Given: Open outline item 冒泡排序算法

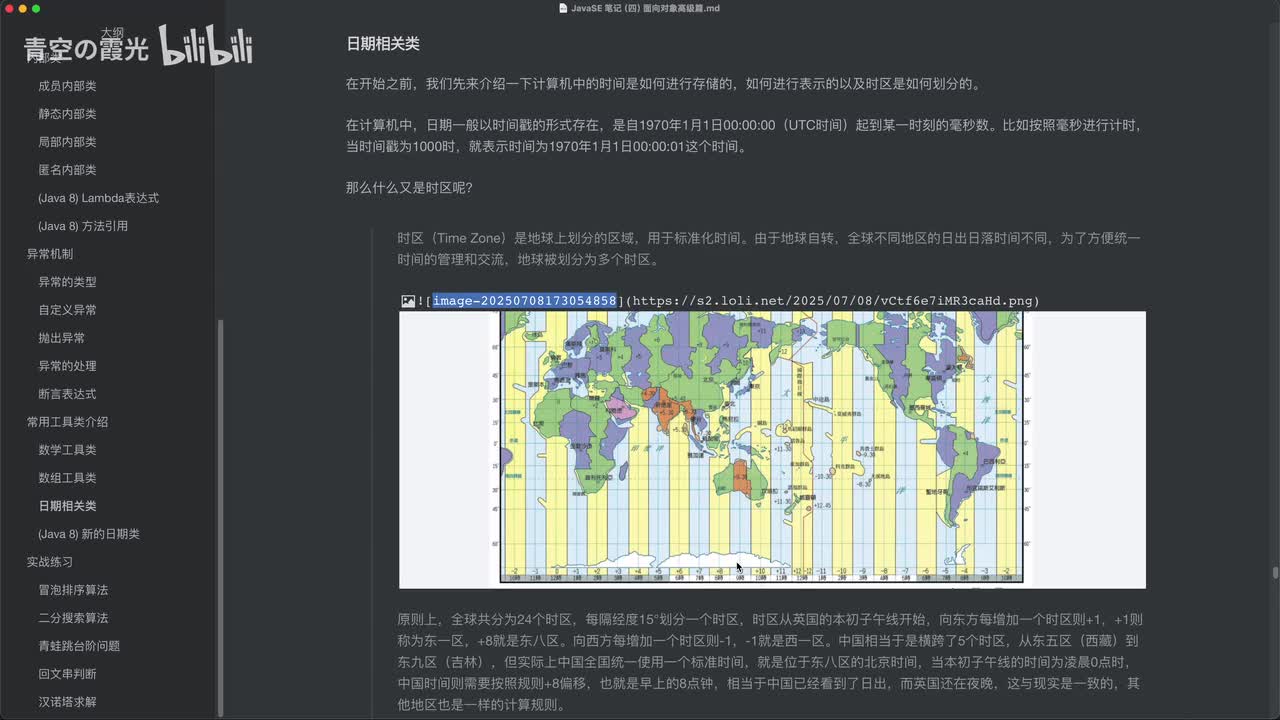Looking at the screenshot, I should (73, 590).
